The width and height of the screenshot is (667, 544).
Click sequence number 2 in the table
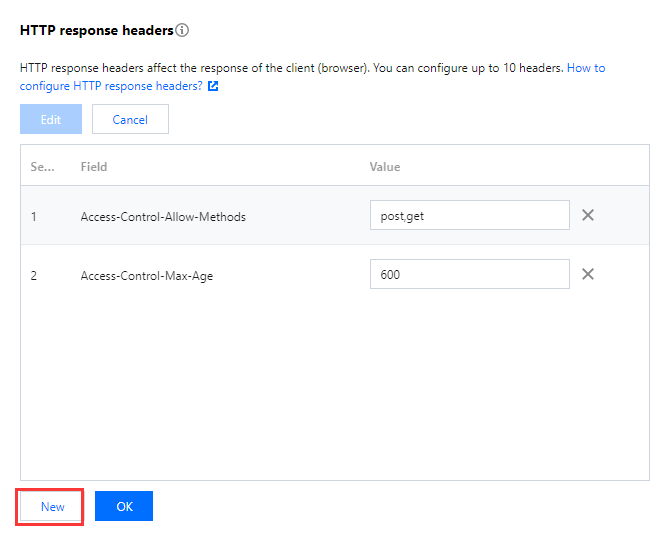pyautogui.click(x=34, y=275)
